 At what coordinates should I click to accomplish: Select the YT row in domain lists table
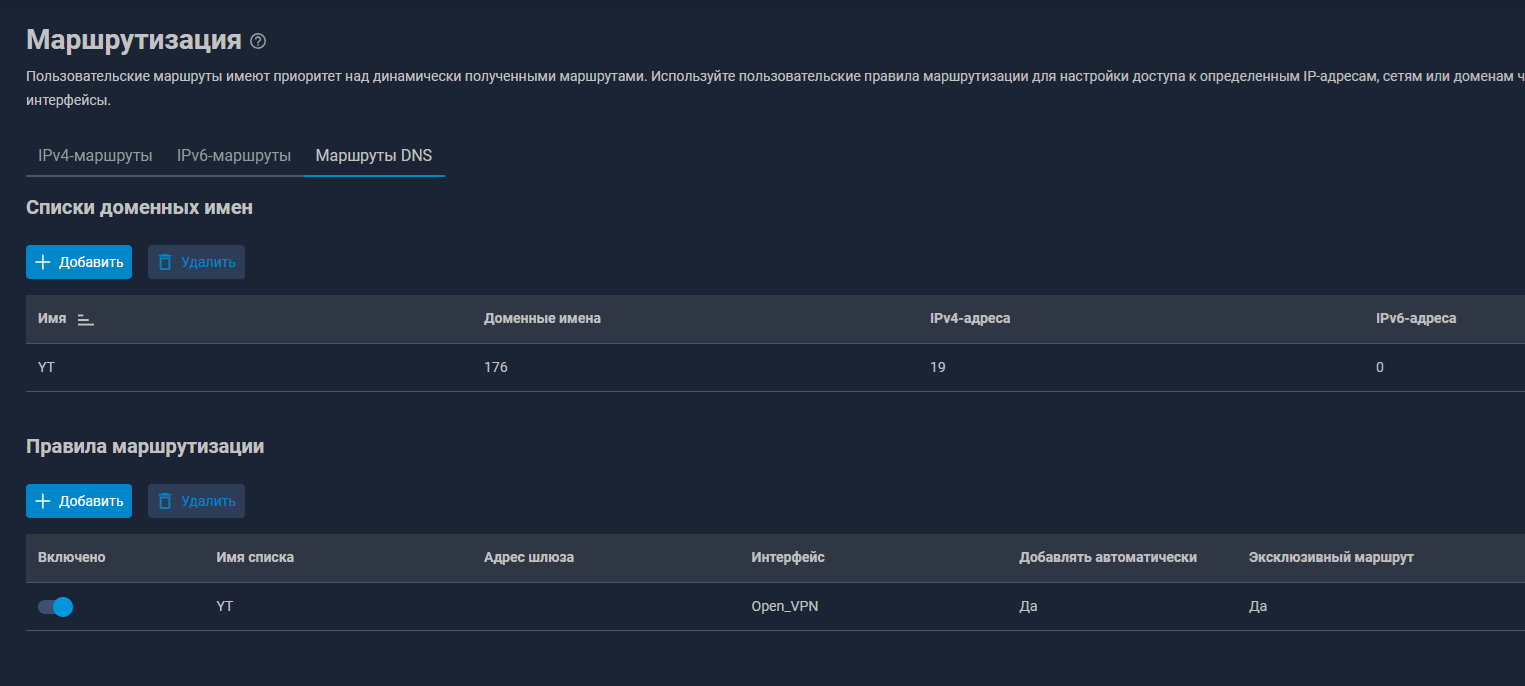point(46,367)
